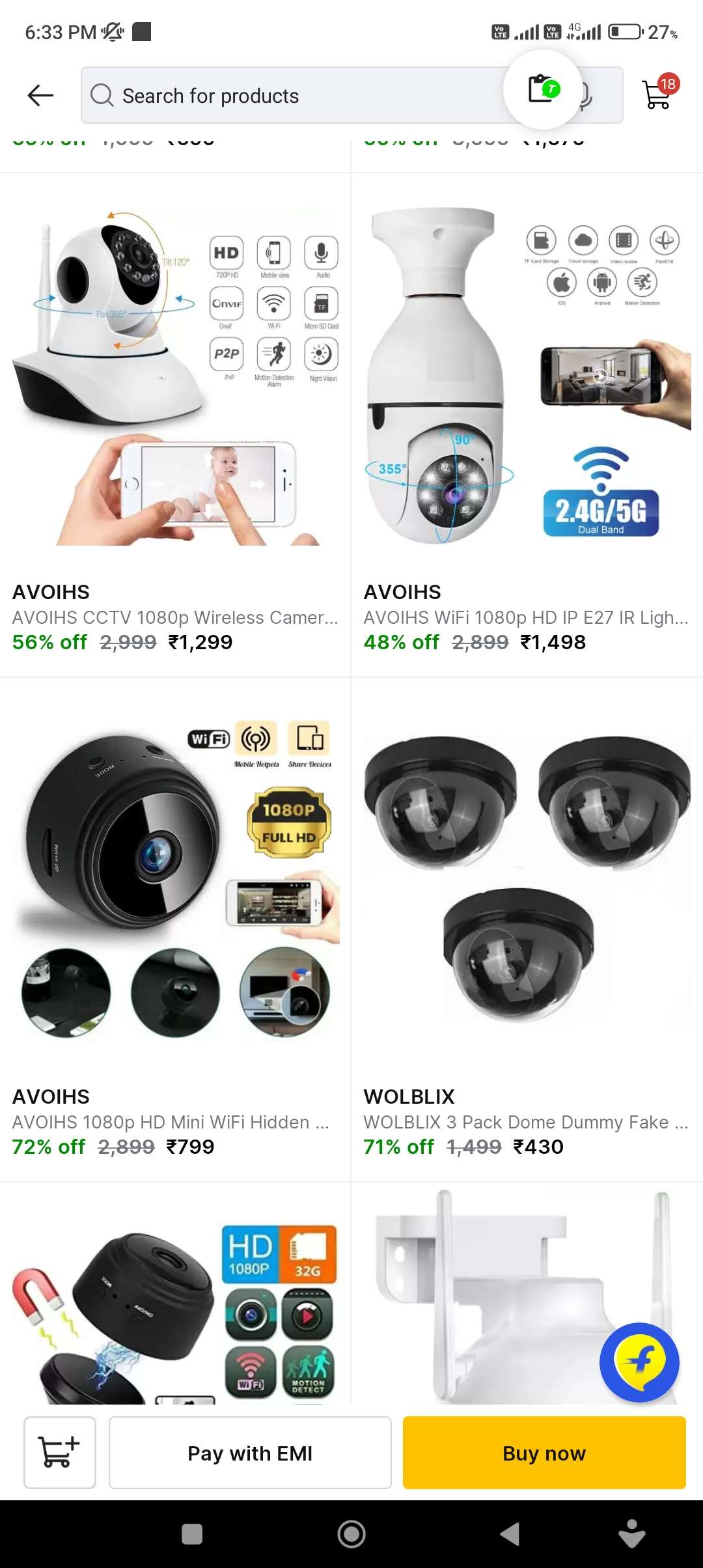Open AVOIHS Mini WiFi Hidden camera image
The width and height of the screenshot is (703, 1568).
click(176, 879)
